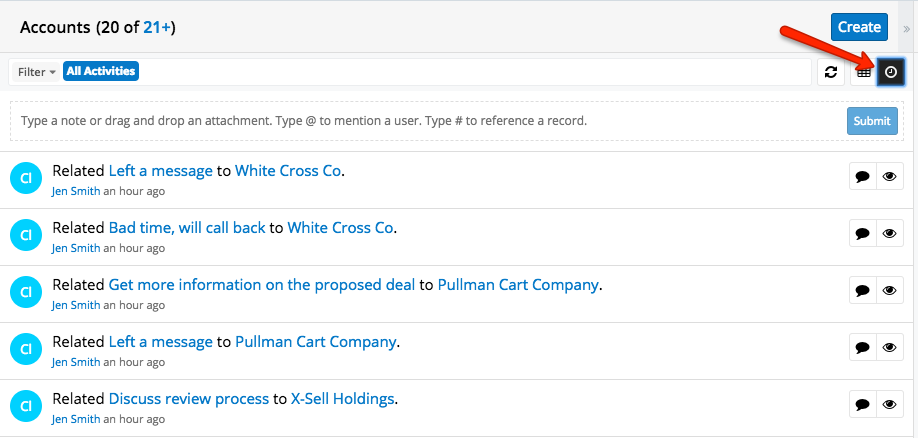Select the activity stream clock icon
Screen dimensions: 918x438
click(890, 72)
